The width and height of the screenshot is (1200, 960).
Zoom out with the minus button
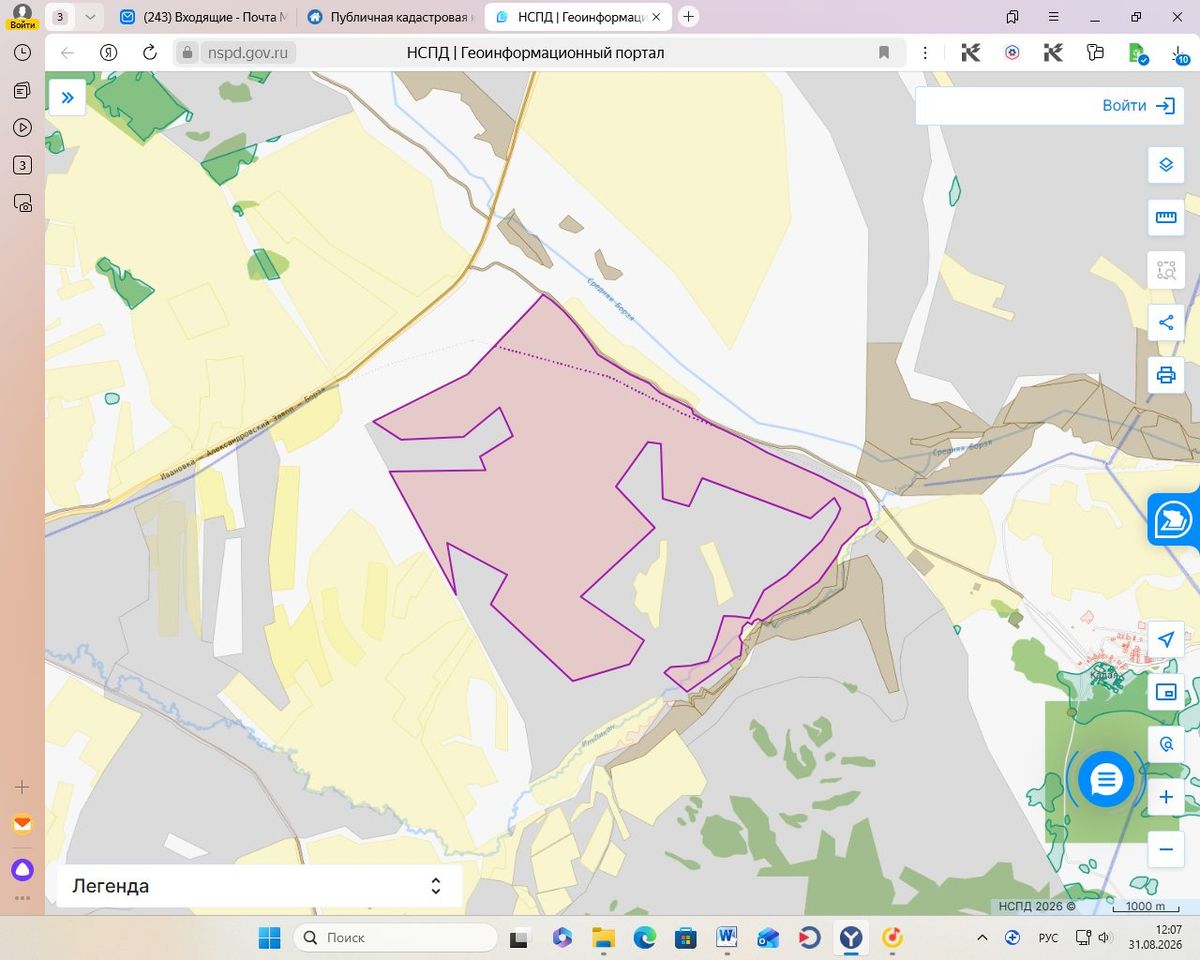click(1165, 850)
